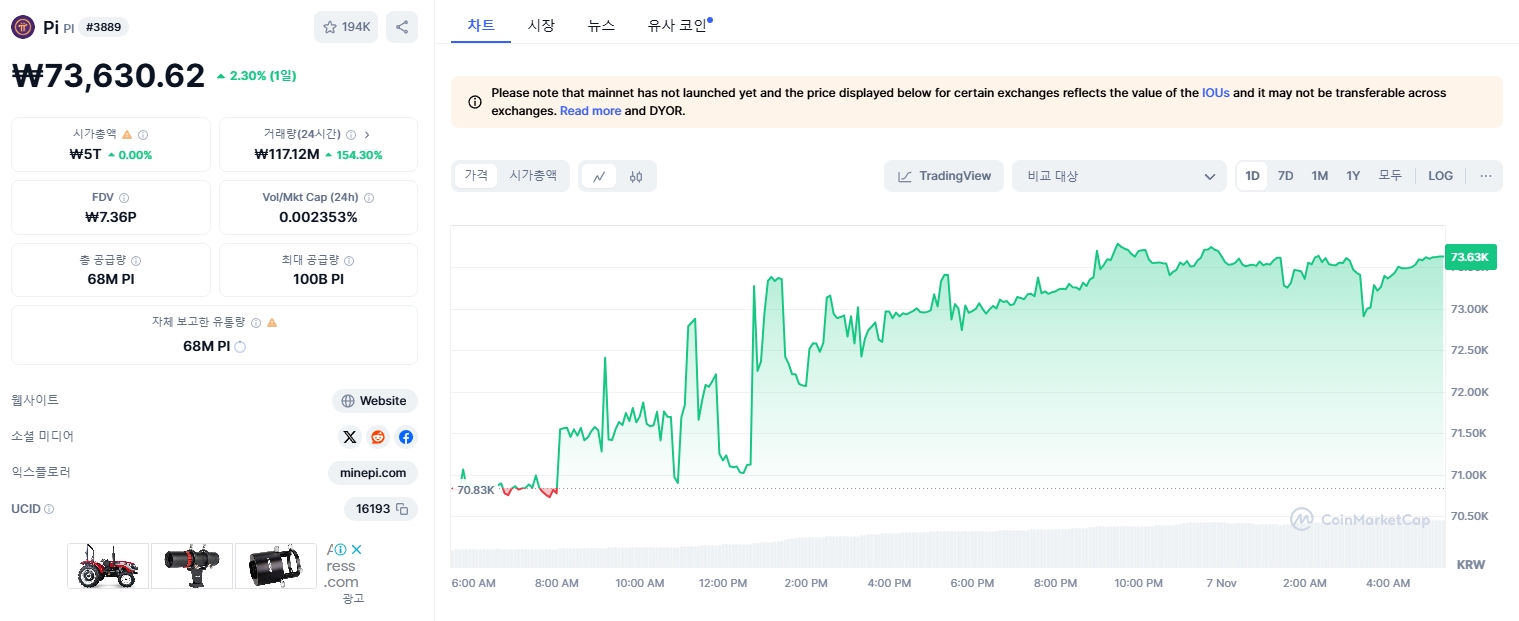Open Pi's Reddit community page
Image resolution: width=1519 pixels, height=621 pixels.
tap(377, 437)
